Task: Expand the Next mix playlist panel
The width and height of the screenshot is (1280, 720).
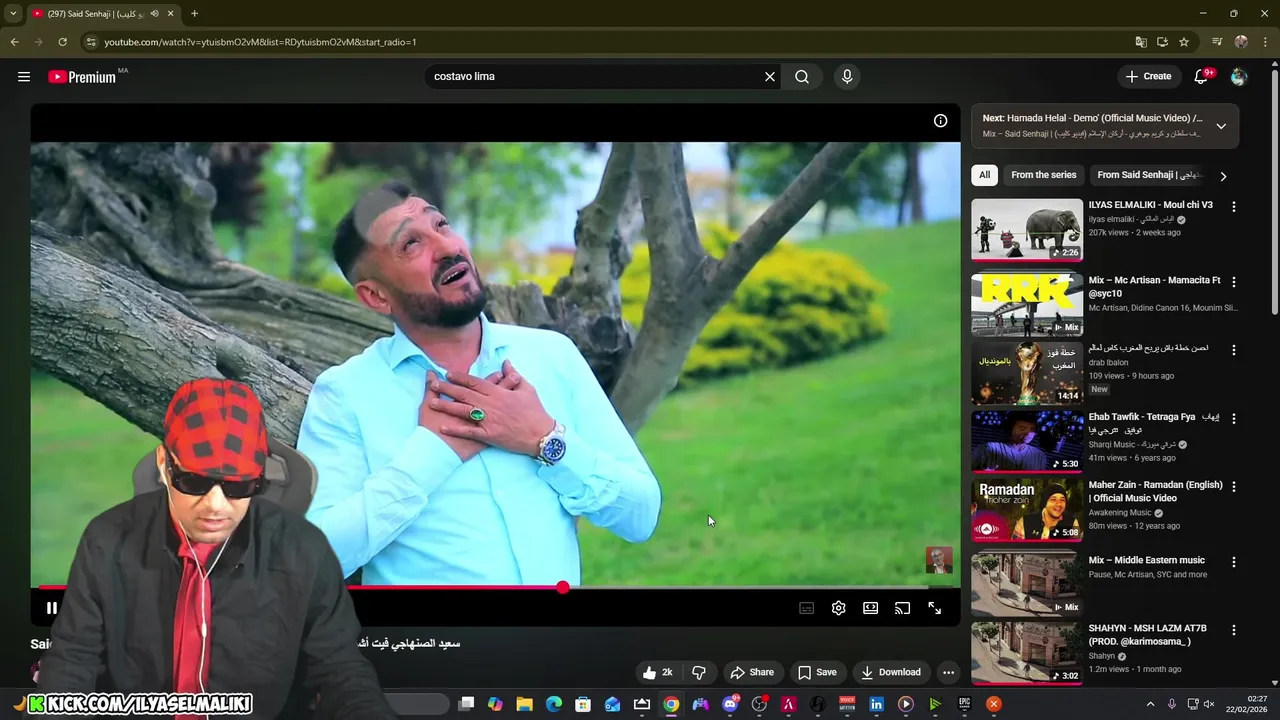Action: 1221,126
